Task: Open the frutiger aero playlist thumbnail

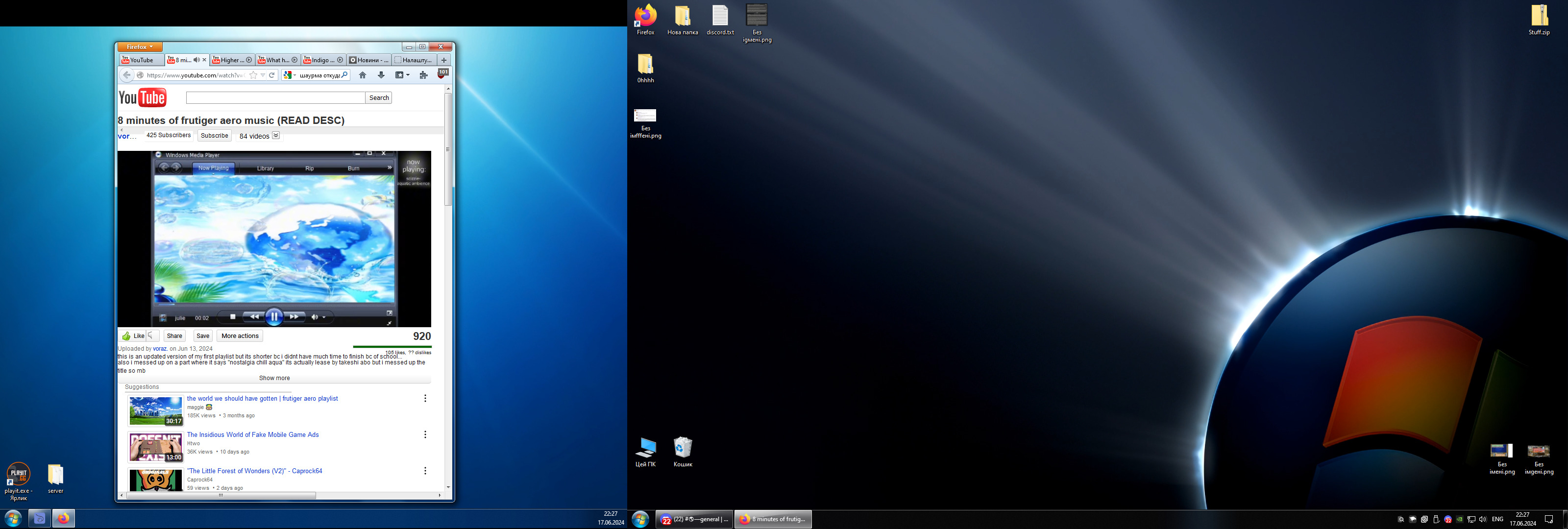Action: [156, 411]
